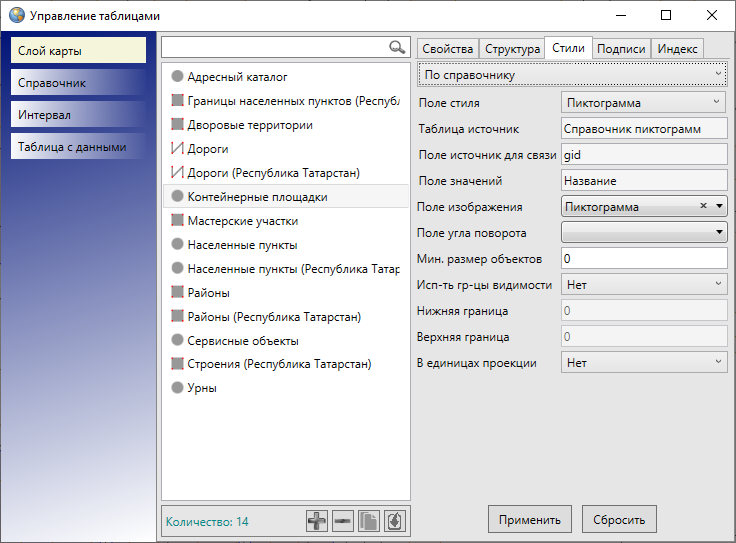Screen dimensions: 736x543
Task: Open the В единицах проекции dropdown
Action: click(x=643, y=362)
